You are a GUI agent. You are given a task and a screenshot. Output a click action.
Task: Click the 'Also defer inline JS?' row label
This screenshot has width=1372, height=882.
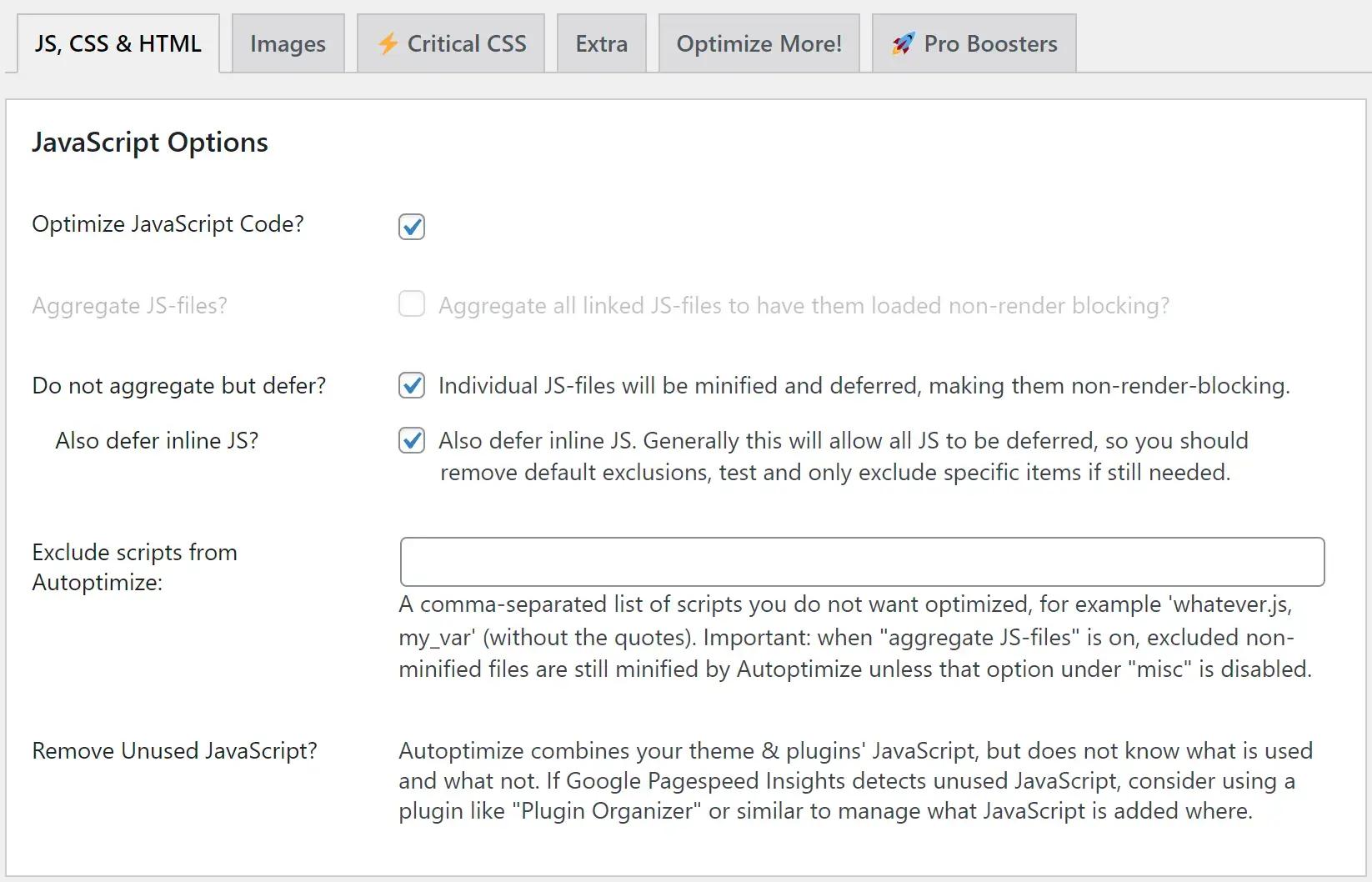tap(157, 440)
